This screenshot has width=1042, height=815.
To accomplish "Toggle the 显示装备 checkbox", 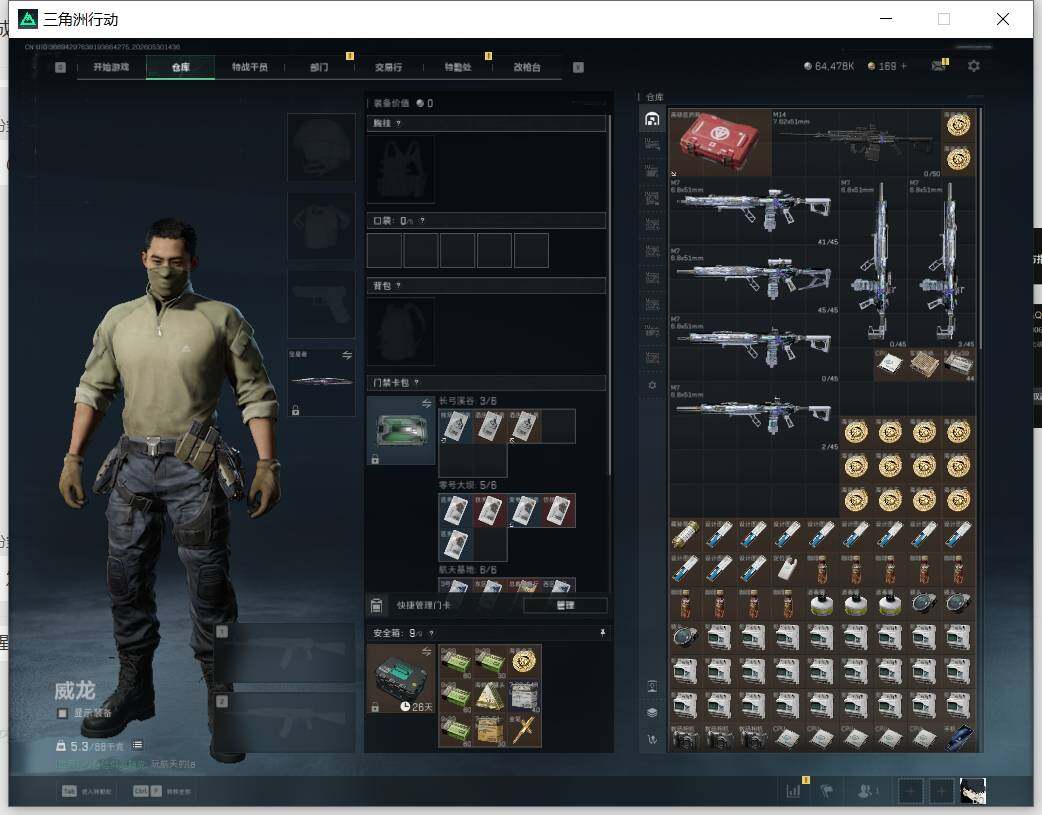I will point(62,713).
